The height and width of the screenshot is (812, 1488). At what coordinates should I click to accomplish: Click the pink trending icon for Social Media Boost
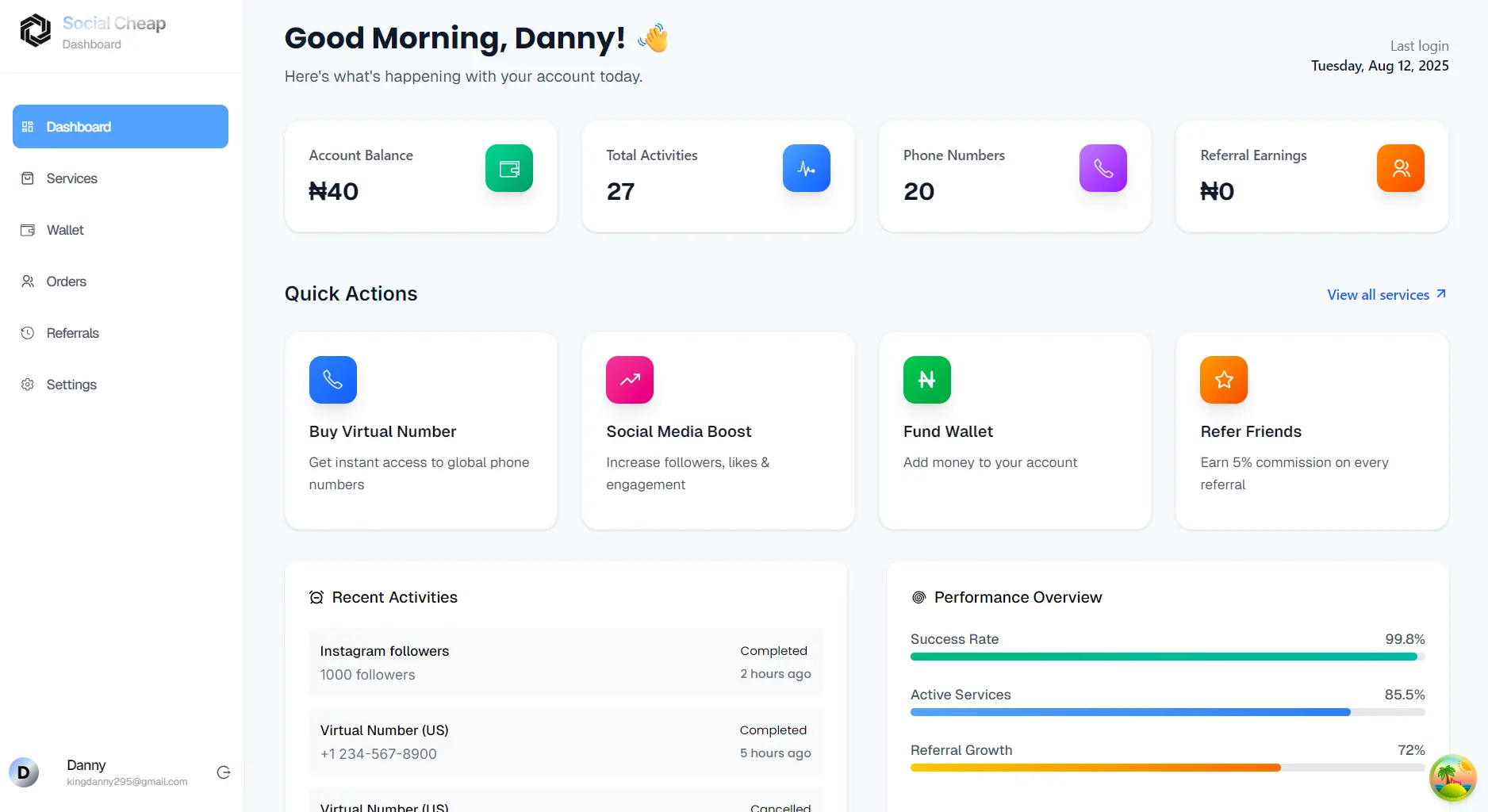point(629,380)
